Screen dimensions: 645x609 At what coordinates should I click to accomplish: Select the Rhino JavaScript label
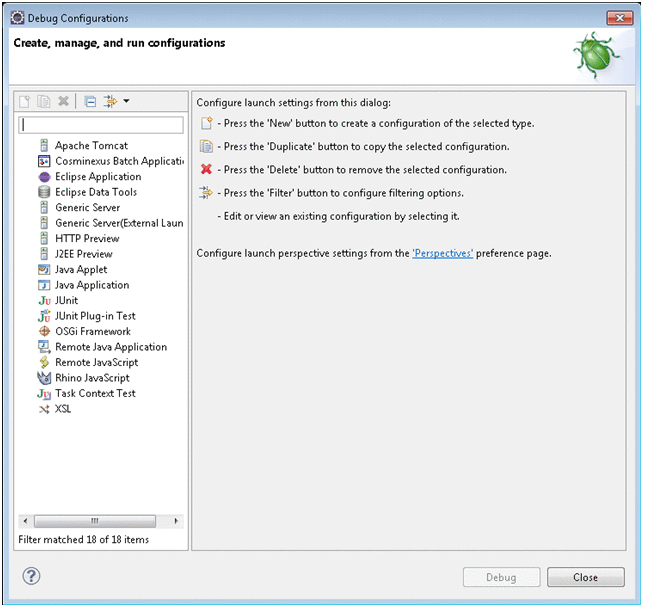pyautogui.click(x=93, y=378)
